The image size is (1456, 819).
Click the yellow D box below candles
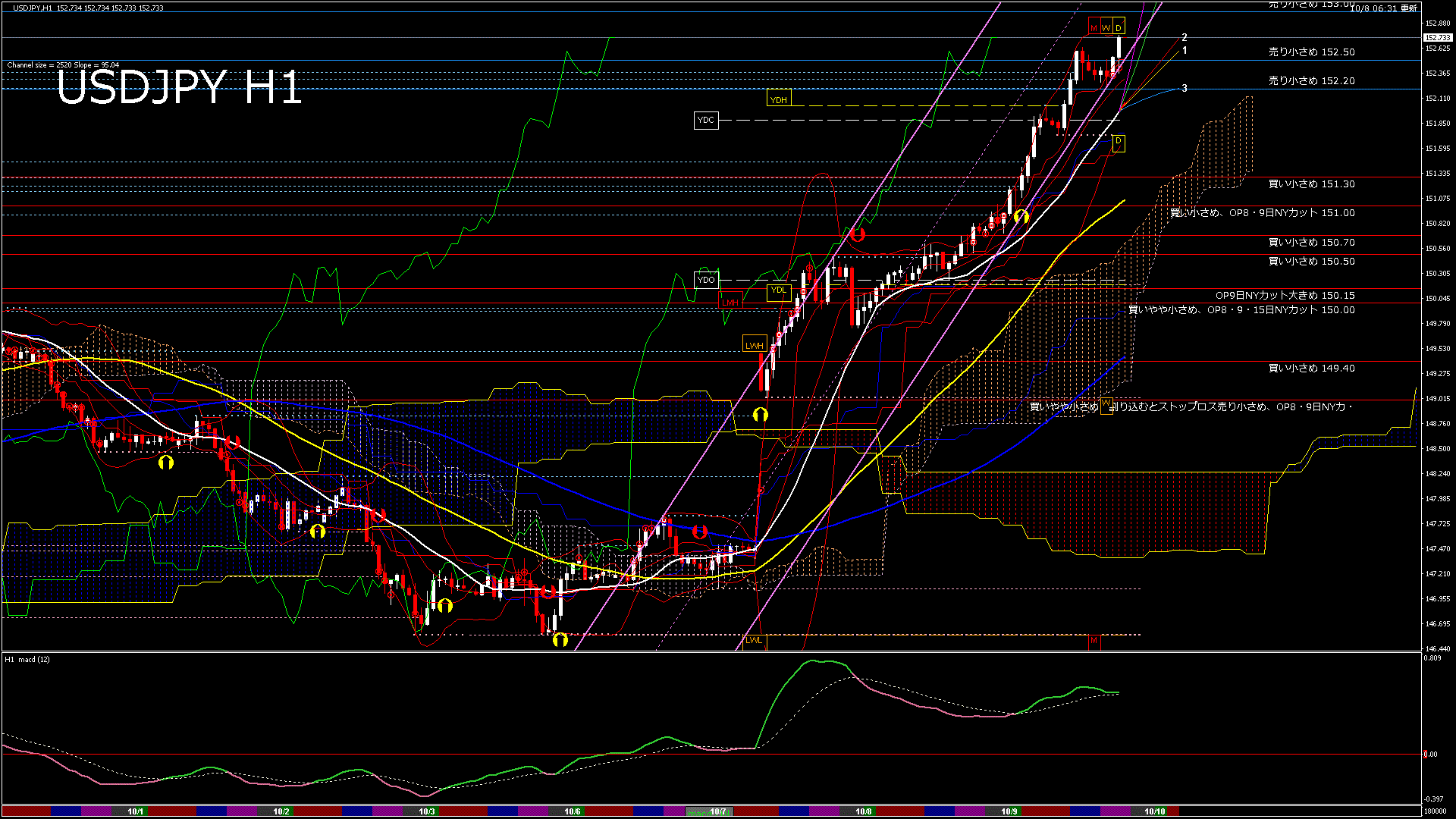(1118, 142)
